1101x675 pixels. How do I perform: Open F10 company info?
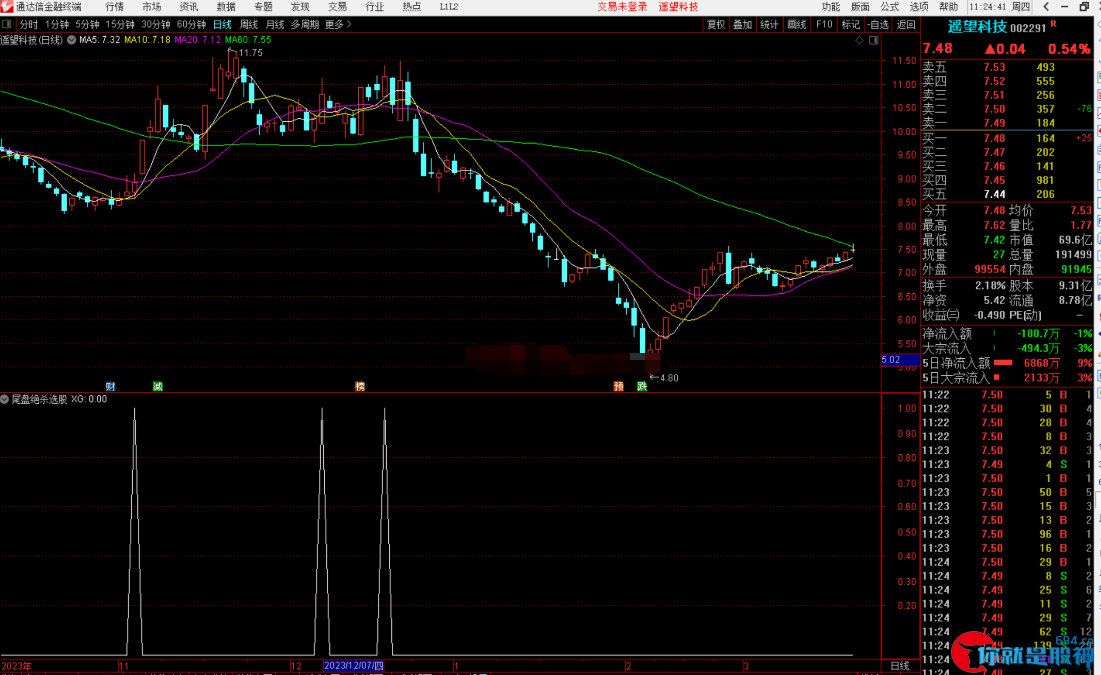coord(824,25)
